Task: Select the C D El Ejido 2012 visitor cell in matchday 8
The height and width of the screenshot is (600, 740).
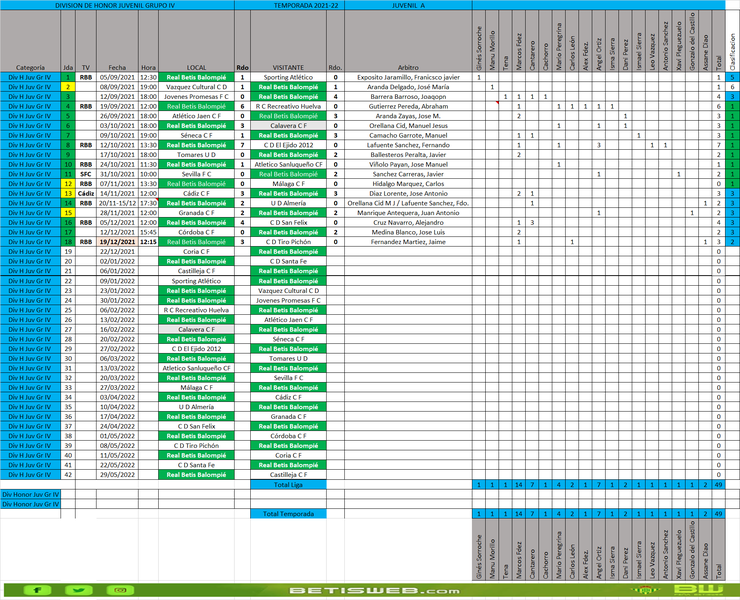Action: click(x=288, y=145)
